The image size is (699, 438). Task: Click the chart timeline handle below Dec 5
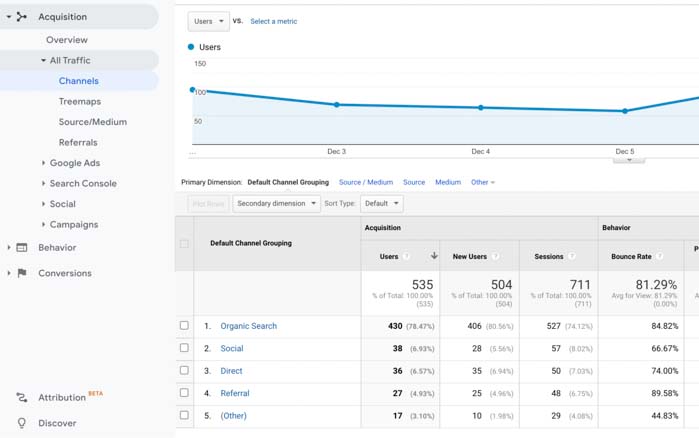(629, 160)
